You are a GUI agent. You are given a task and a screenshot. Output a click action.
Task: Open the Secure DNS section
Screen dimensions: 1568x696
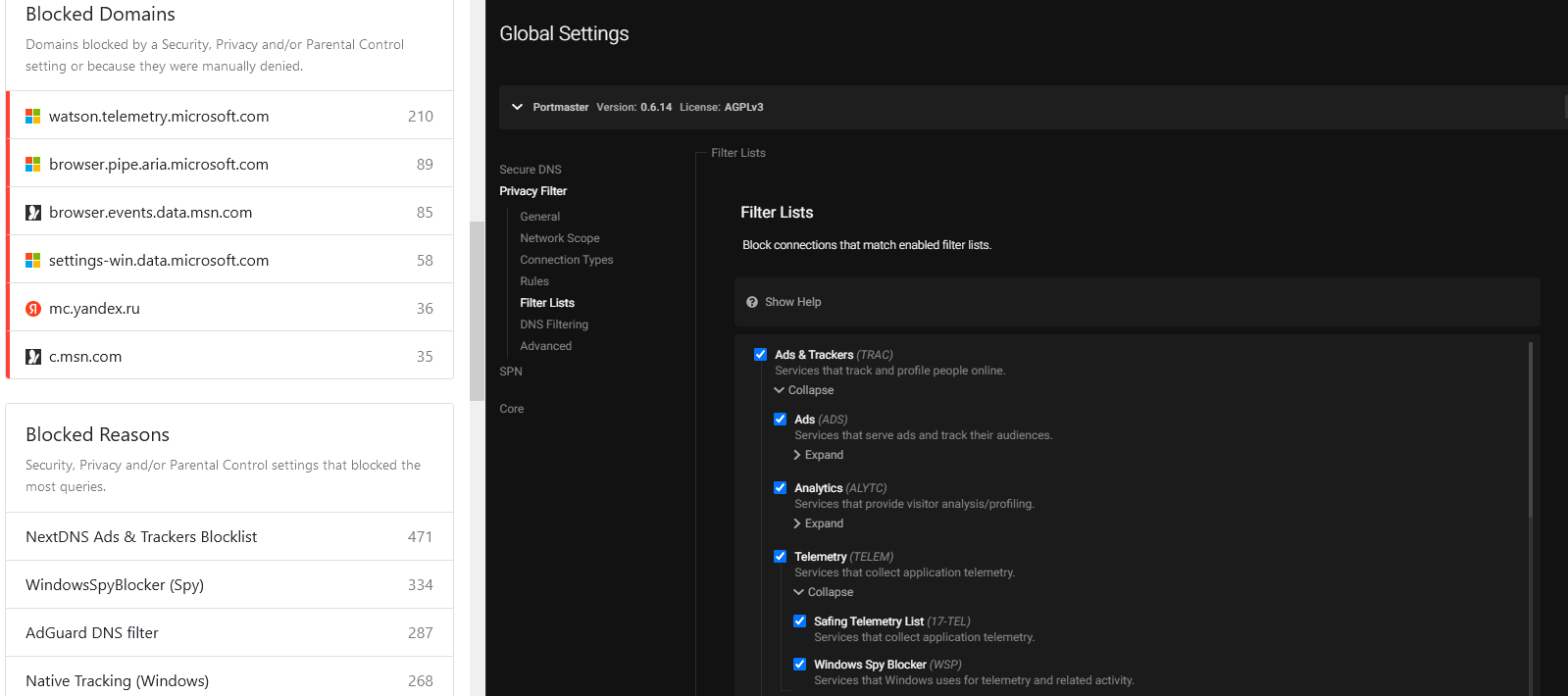(x=531, y=170)
